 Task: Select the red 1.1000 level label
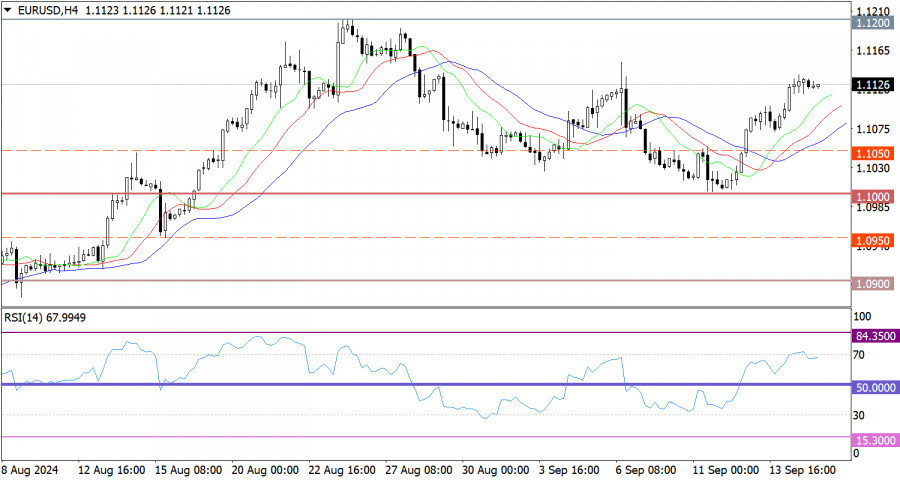(x=874, y=194)
